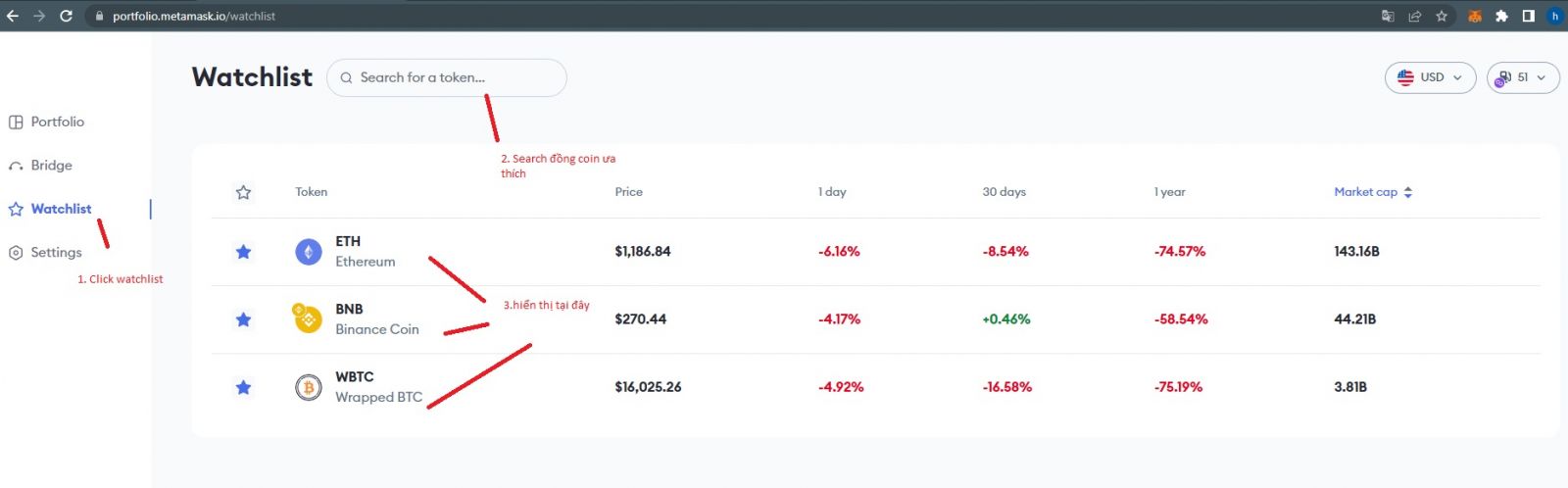Click the Watchlist page heading
Viewport: 1568px width, 488px height.
(x=252, y=77)
